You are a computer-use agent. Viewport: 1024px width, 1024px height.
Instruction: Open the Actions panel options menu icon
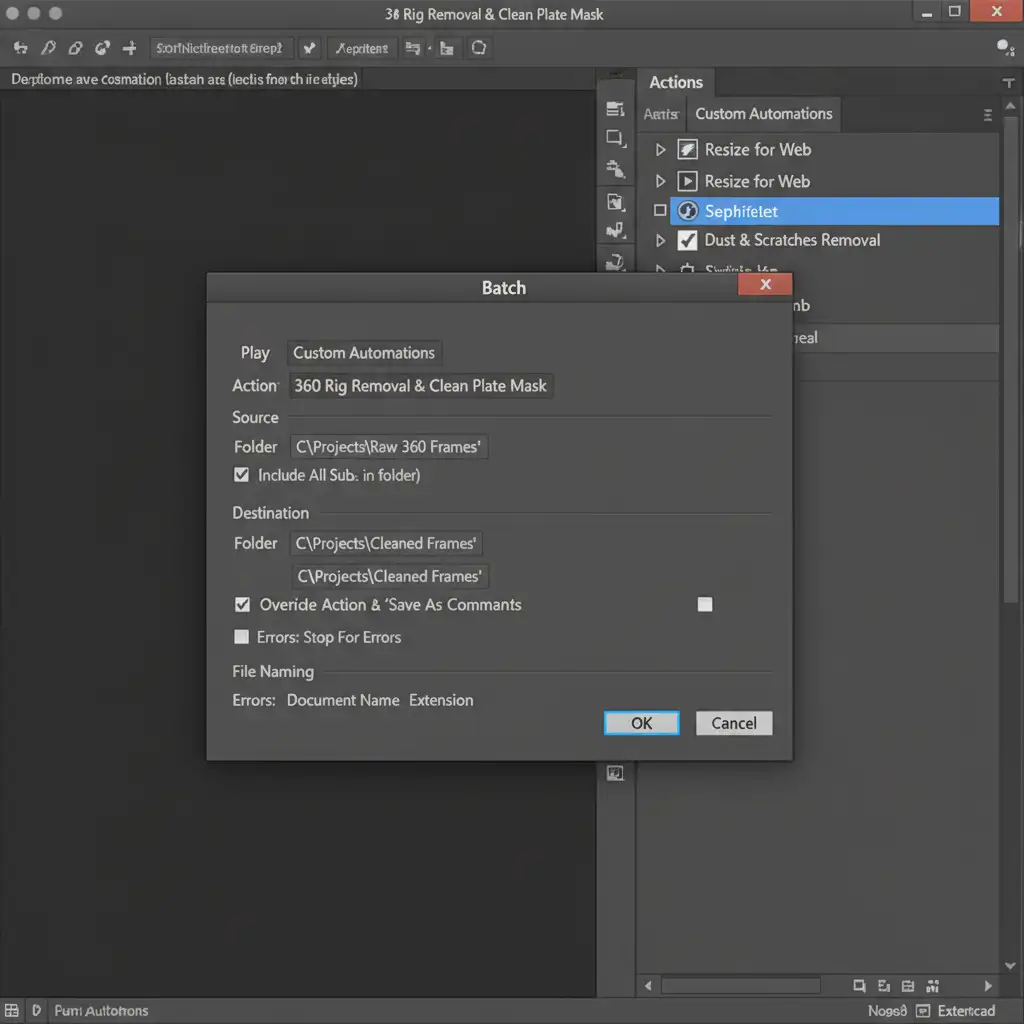[988, 115]
